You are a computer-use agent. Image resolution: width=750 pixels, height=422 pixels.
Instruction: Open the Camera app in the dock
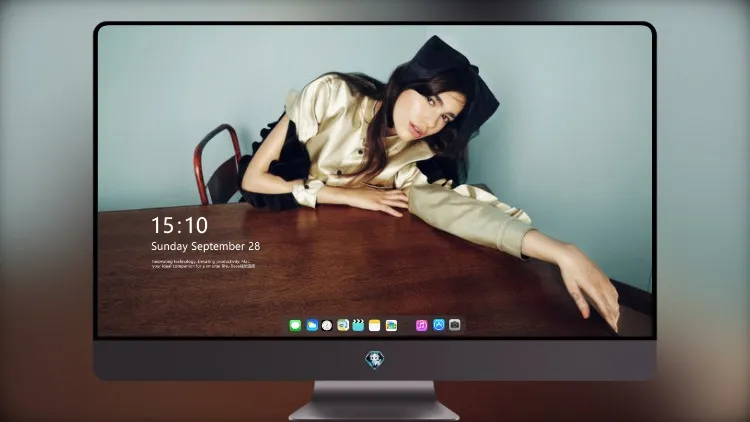coord(455,325)
